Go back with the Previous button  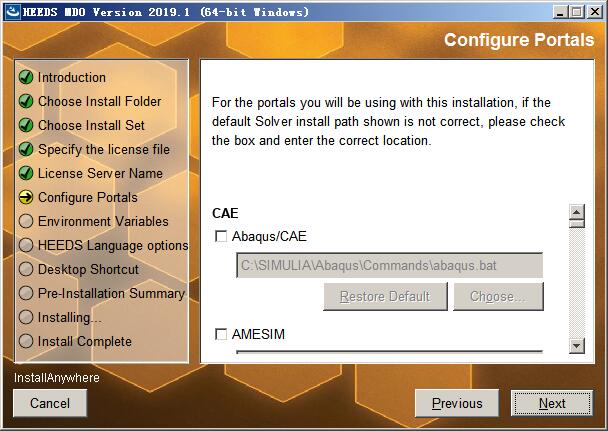point(457,403)
